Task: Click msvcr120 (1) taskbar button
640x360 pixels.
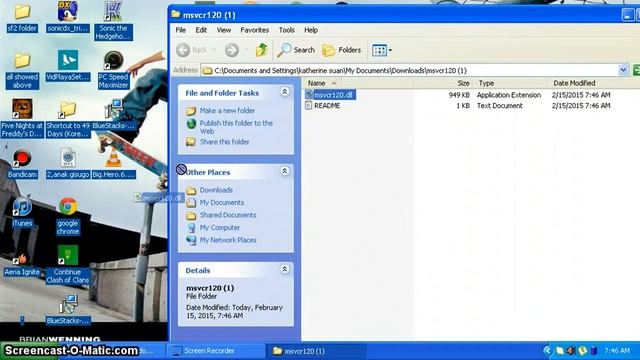Action: click(x=316, y=351)
